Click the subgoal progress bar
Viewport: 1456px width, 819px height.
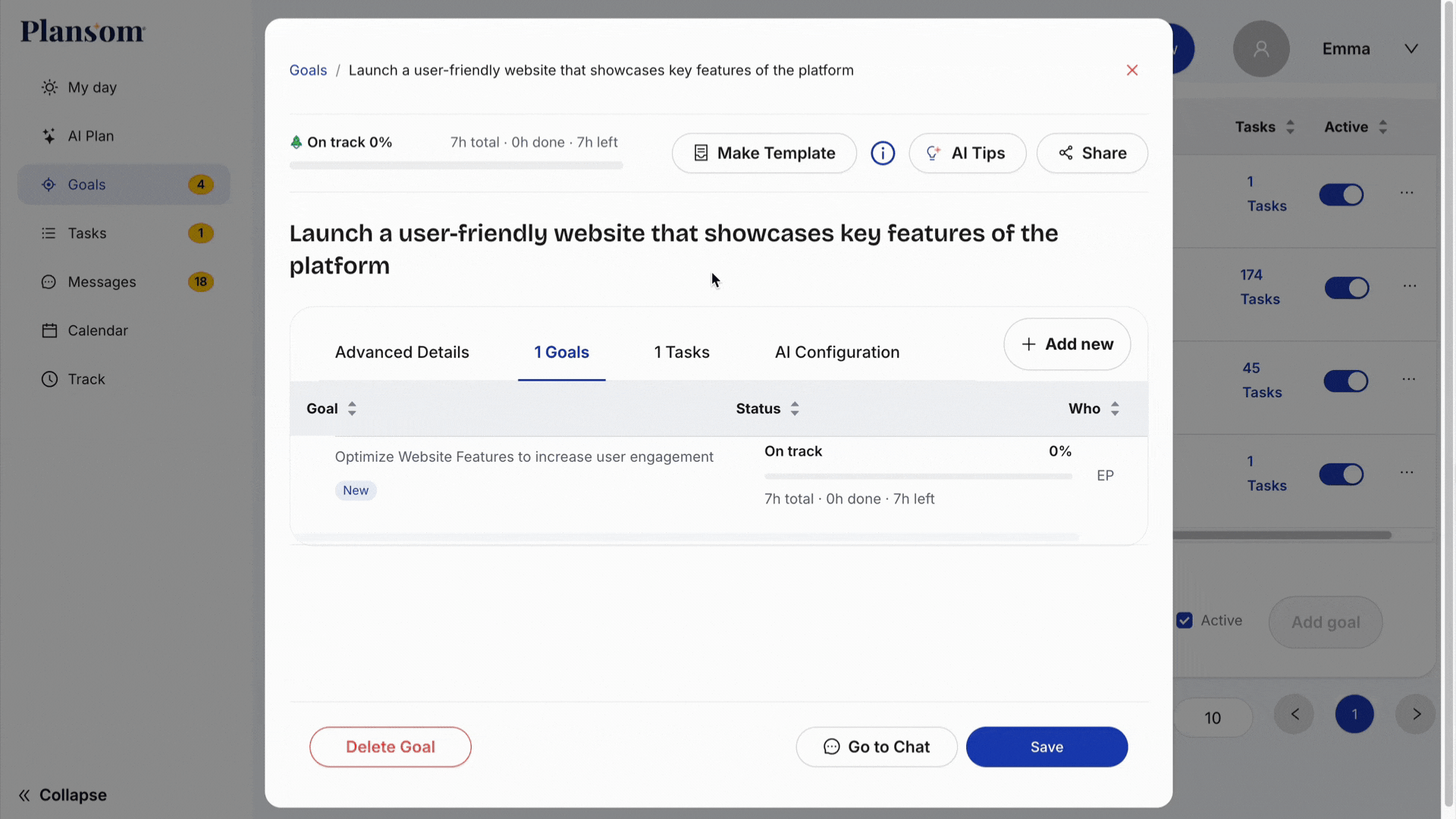click(918, 476)
